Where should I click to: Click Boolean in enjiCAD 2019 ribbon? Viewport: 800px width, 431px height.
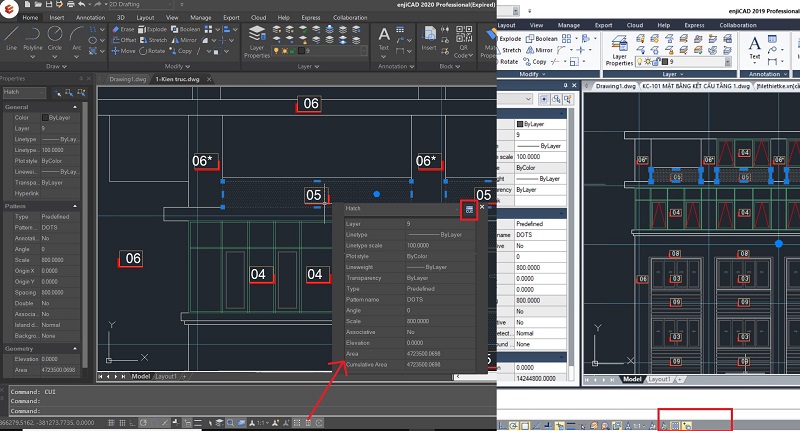[x=541, y=39]
